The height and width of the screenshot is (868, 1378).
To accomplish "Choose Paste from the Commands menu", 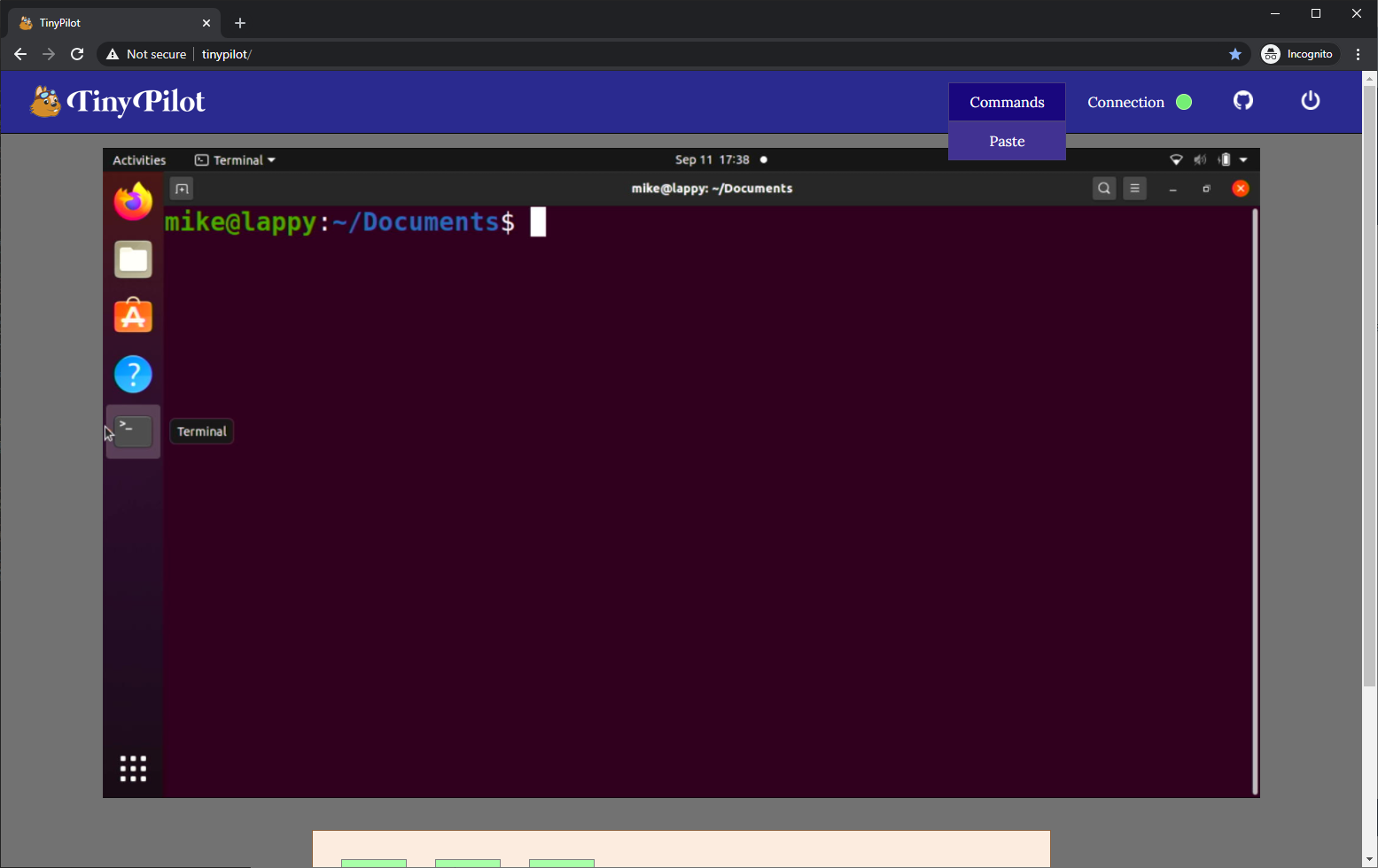I will [1007, 141].
